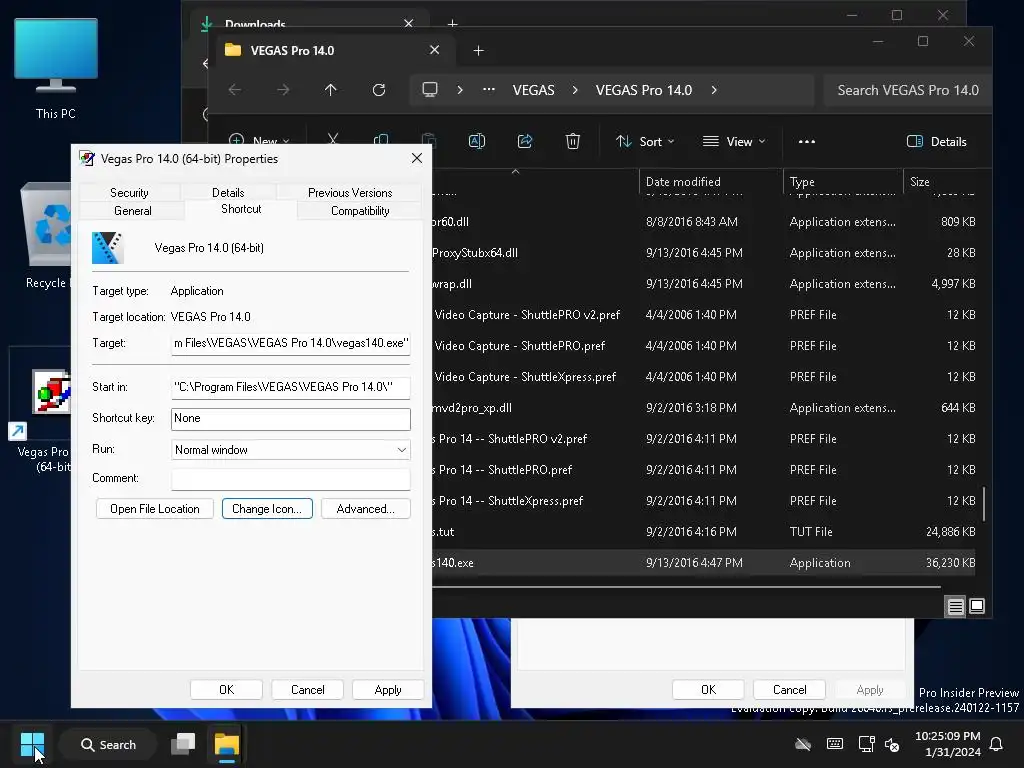Select the Shortcut tab
The image size is (1024, 768).
point(241,209)
